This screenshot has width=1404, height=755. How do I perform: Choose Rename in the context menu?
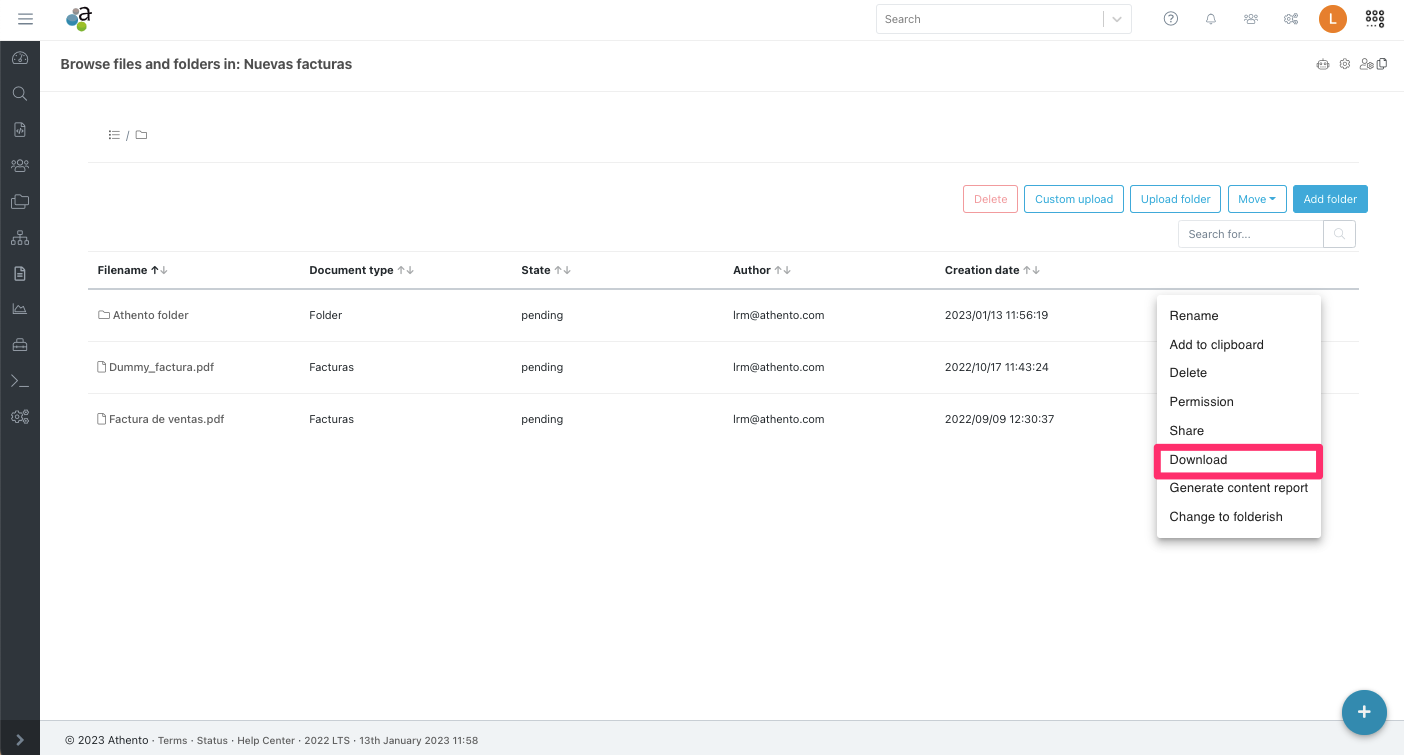(1193, 316)
